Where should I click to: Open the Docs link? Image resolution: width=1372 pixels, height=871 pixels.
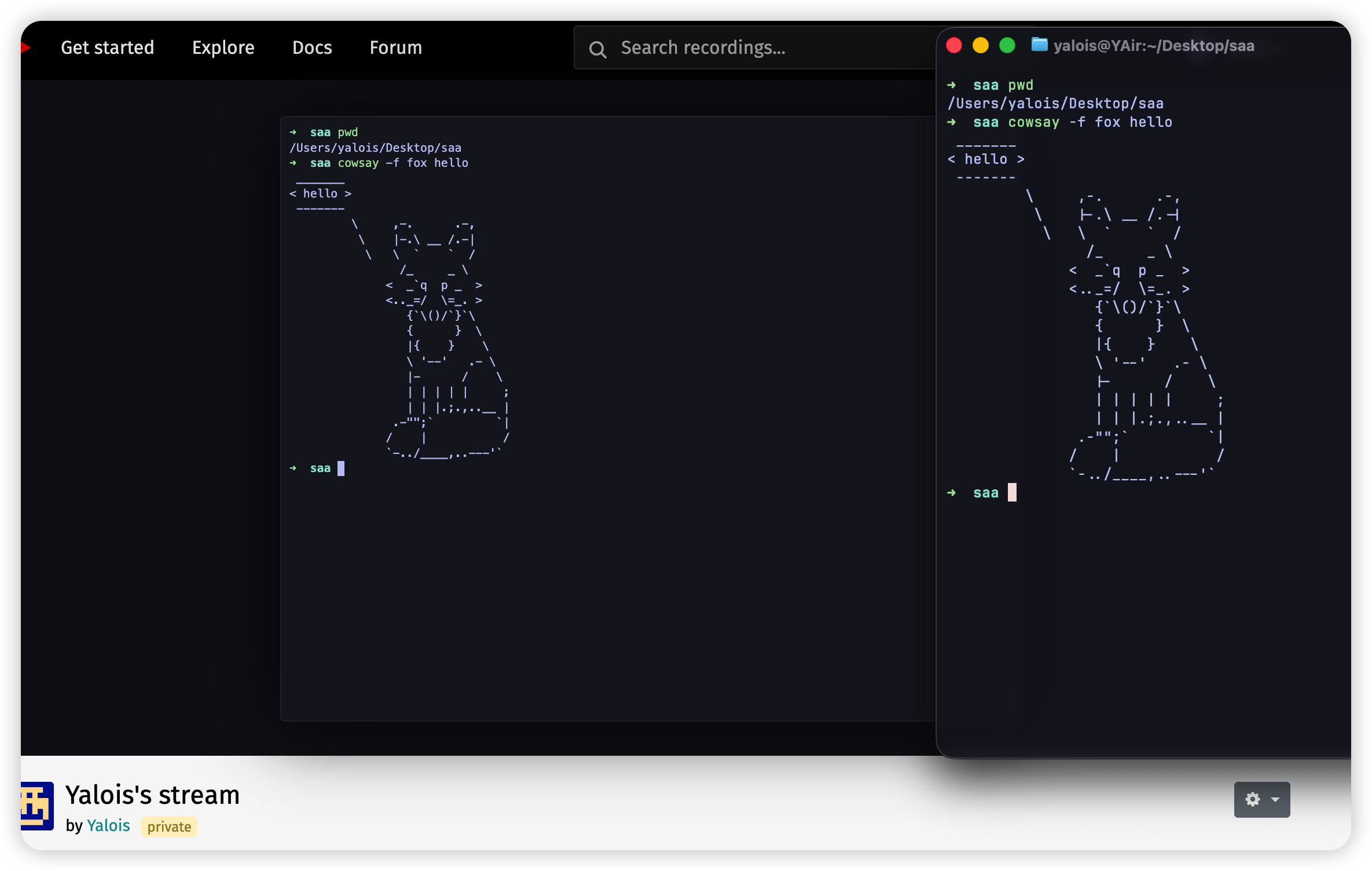(x=312, y=47)
